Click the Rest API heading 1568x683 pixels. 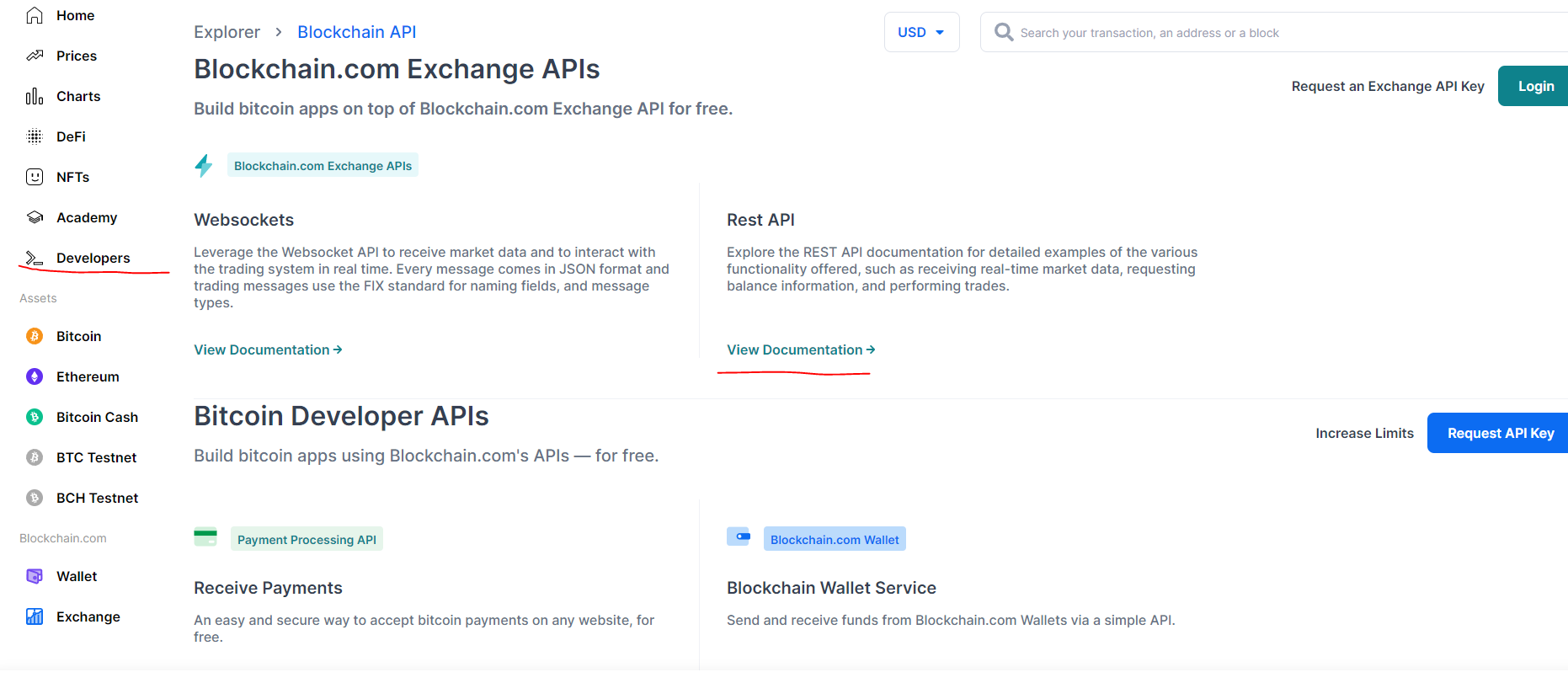point(760,220)
